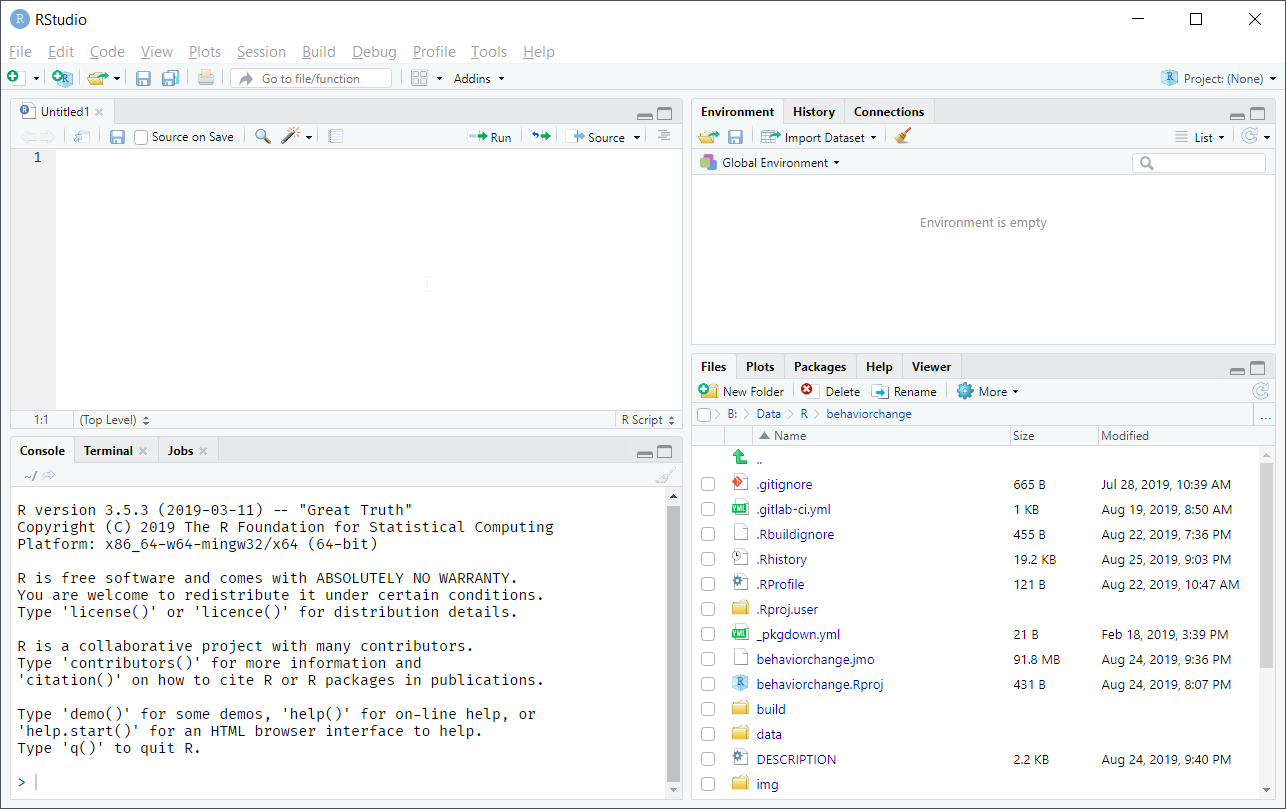
Task: Click the Environment search field
Action: [x=1198, y=162]
